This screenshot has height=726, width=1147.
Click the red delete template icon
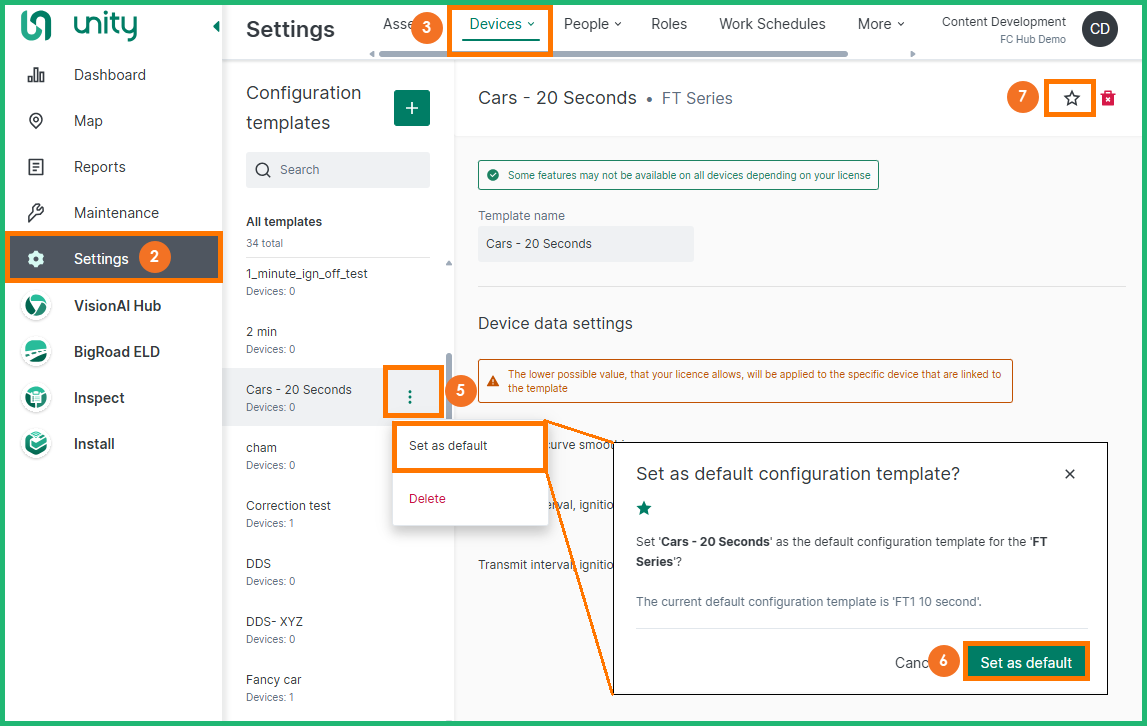coord(1108,98)
